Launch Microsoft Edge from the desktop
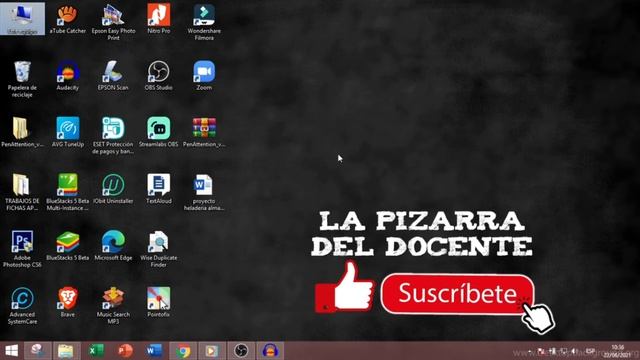Screen dimensions: 640x360 pos(113,246)
